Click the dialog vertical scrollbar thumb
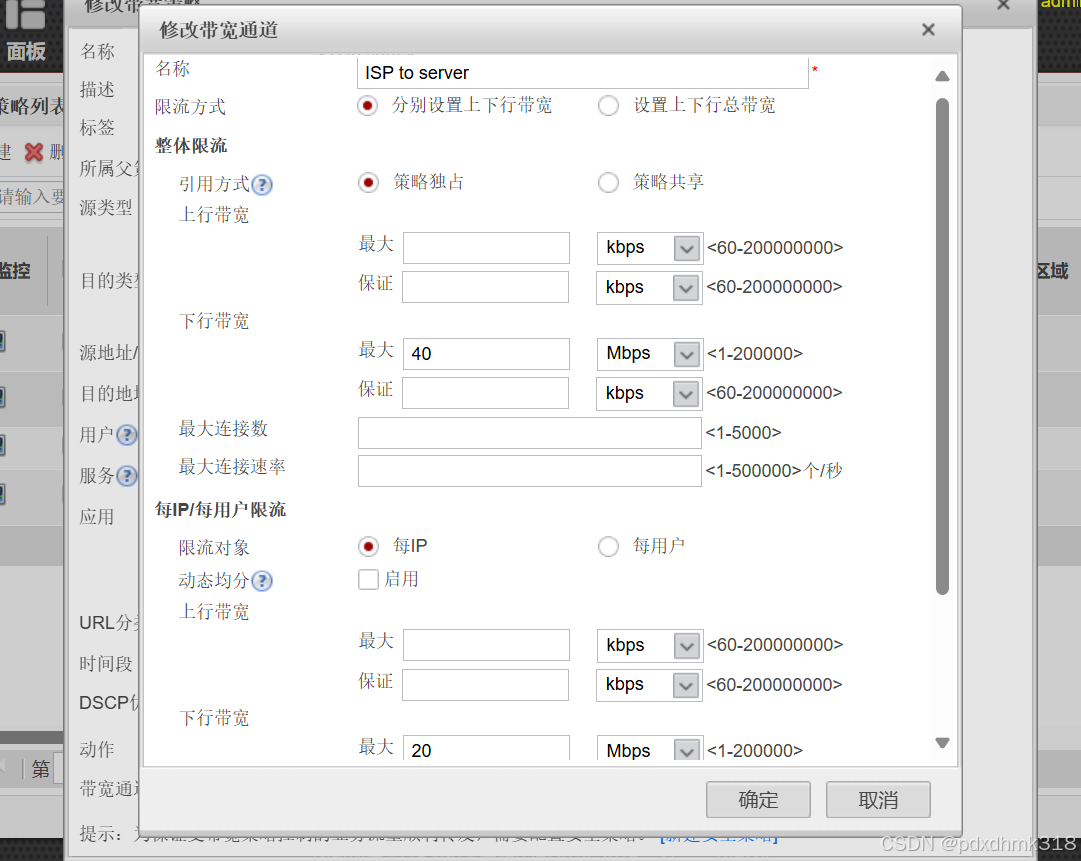The width and height of the screenshot is (1081, 861). coord(942,346)
